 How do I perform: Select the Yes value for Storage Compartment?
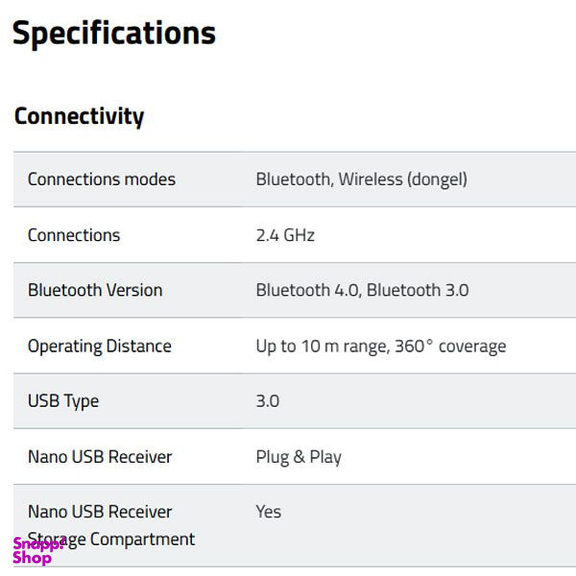[269, 512]
